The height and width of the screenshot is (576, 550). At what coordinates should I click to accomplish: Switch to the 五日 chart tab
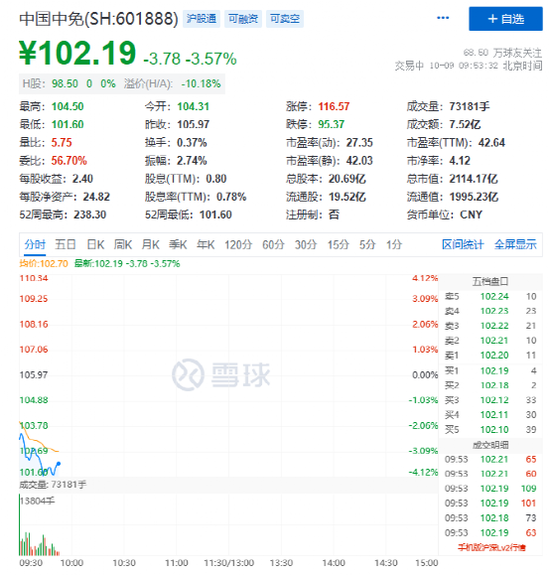[65, 244]
